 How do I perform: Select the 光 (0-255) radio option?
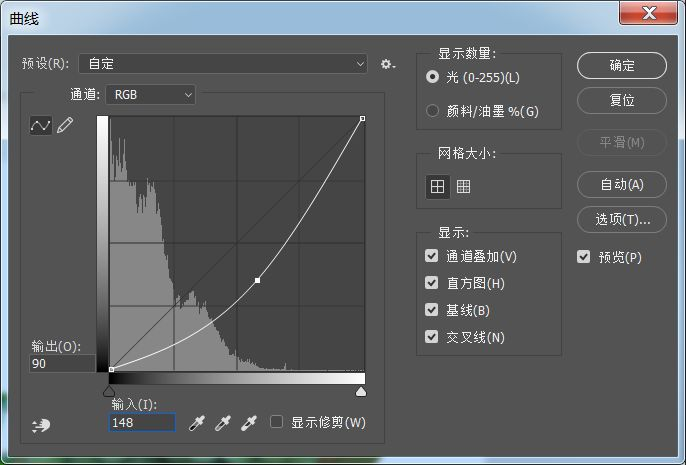coord(433,77)
